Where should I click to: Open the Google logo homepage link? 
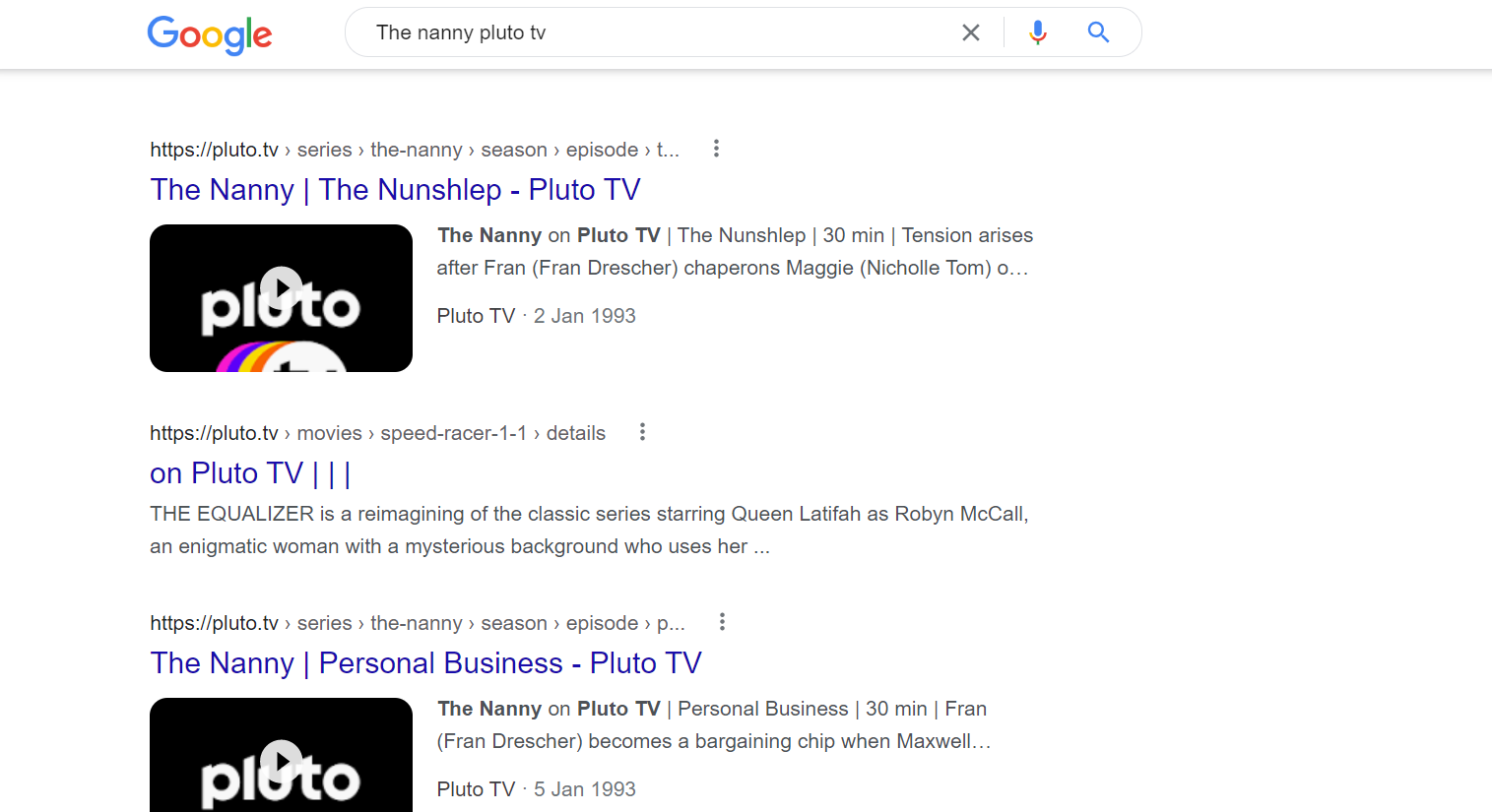click(210, 34)
